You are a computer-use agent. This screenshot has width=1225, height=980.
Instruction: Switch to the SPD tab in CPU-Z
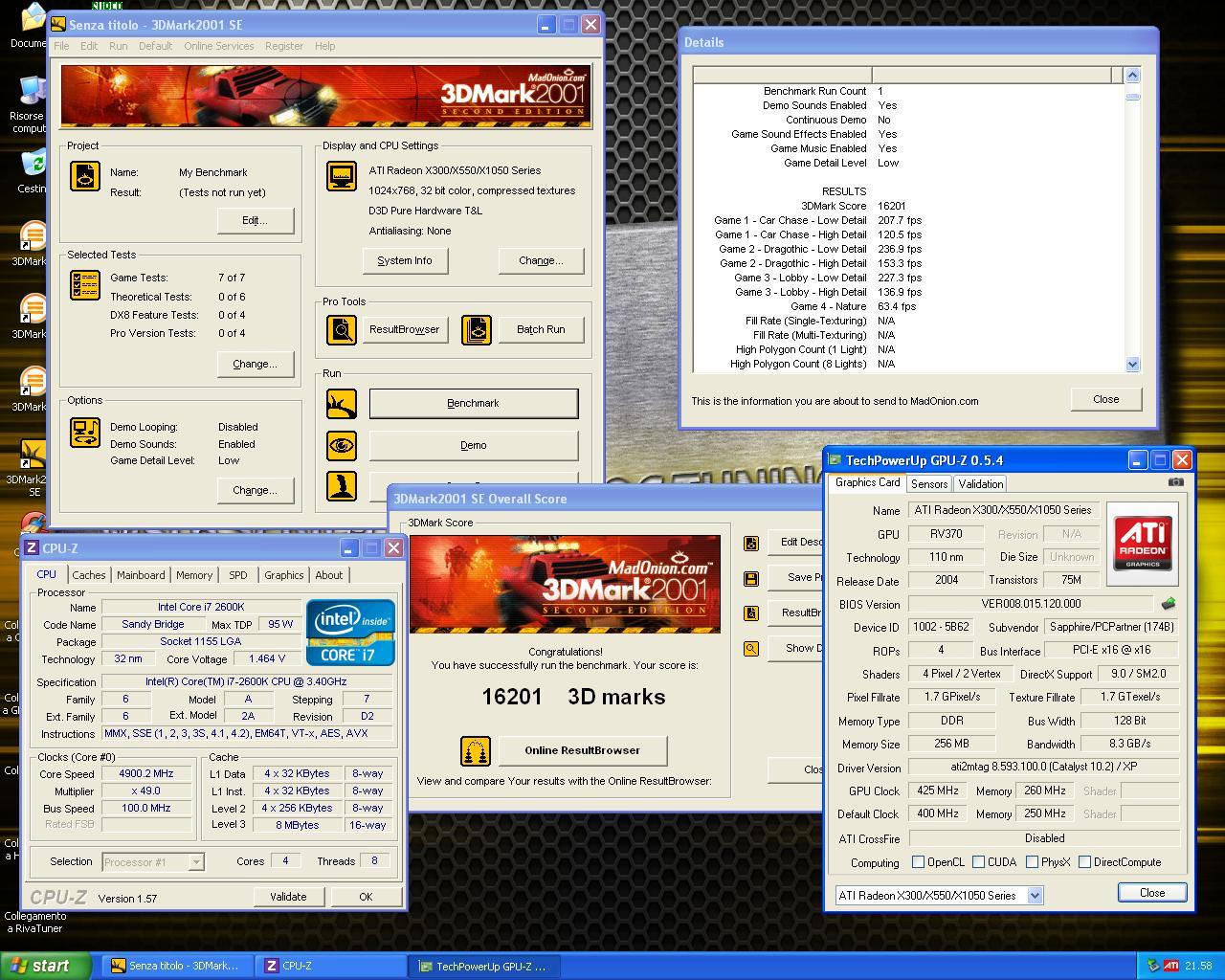[x=238, y=575]
